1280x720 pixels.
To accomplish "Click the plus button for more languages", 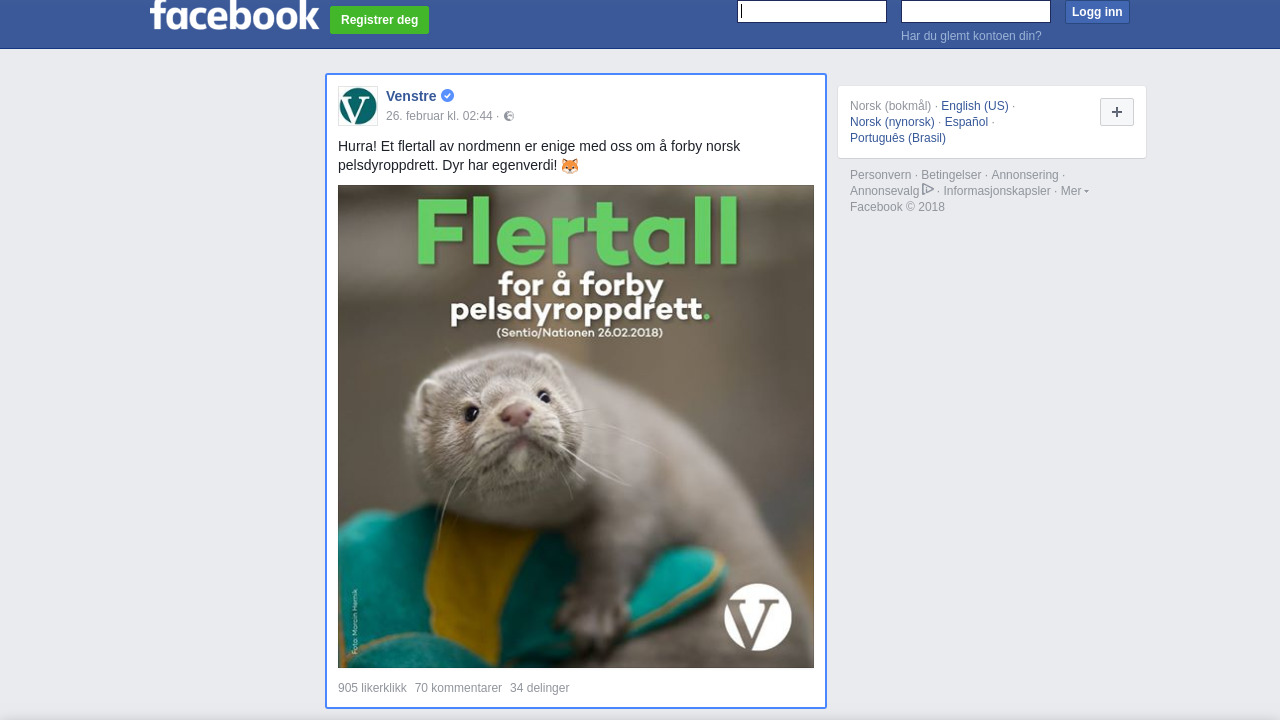I will coord(1117,112).
